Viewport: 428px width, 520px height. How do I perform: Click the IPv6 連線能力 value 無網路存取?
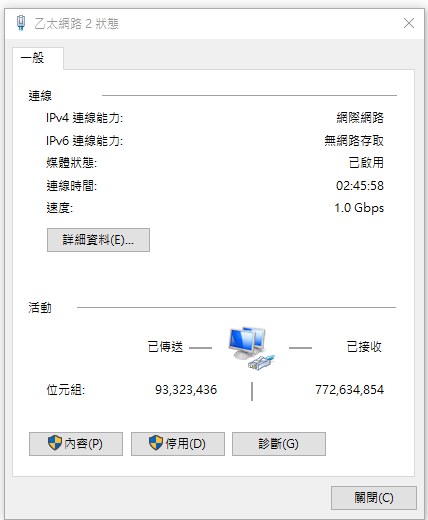(354, 141)
